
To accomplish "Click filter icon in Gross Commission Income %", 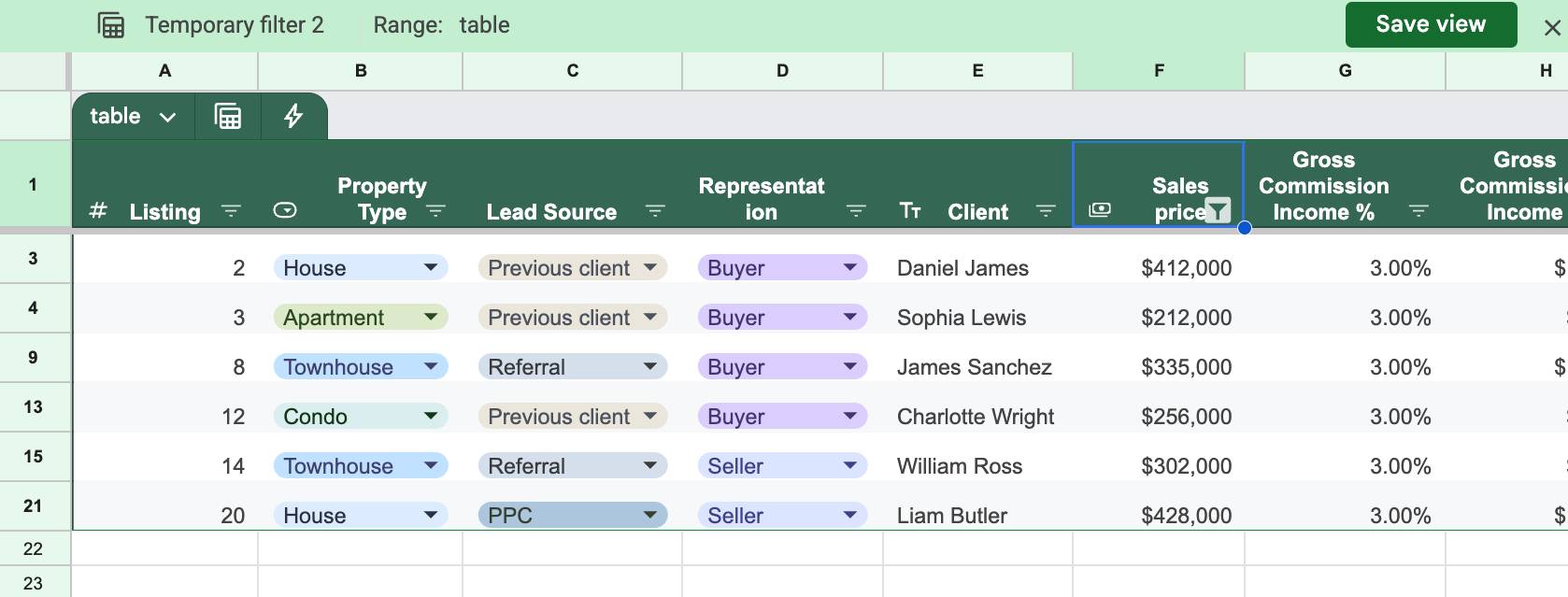I will coord(1418,212).
